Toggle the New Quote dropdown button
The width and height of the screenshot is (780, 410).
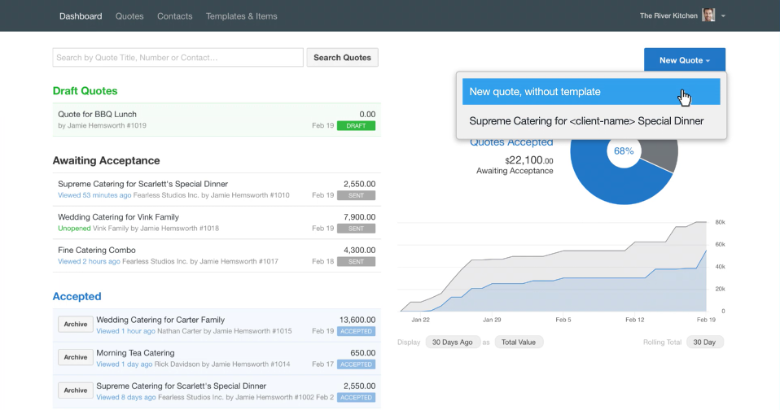pyautogui.click(x=684, y=60)
